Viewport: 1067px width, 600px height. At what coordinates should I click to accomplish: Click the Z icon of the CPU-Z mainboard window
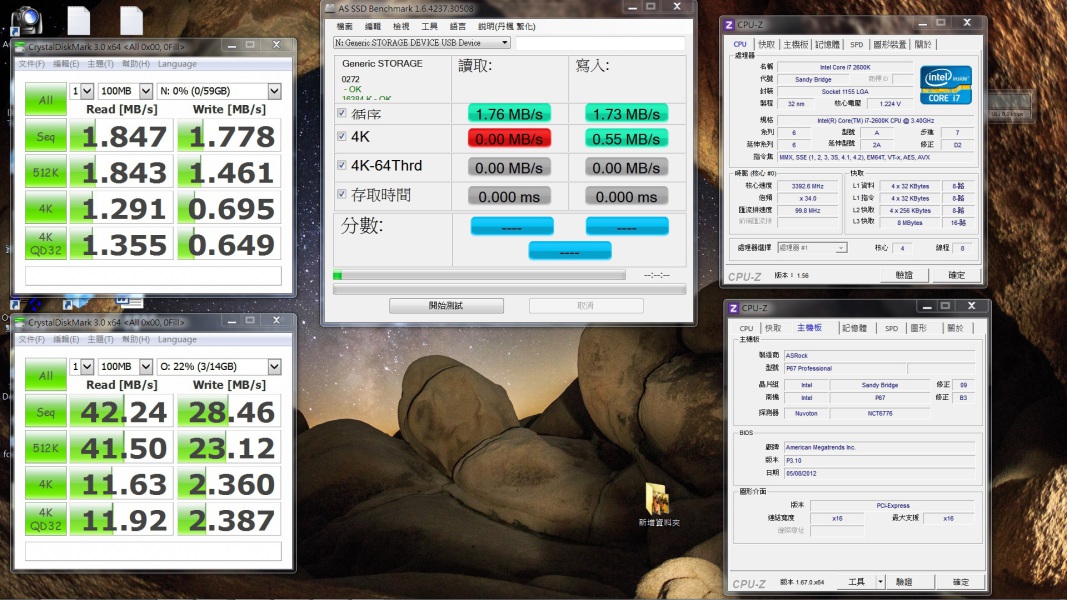[734, 308]
